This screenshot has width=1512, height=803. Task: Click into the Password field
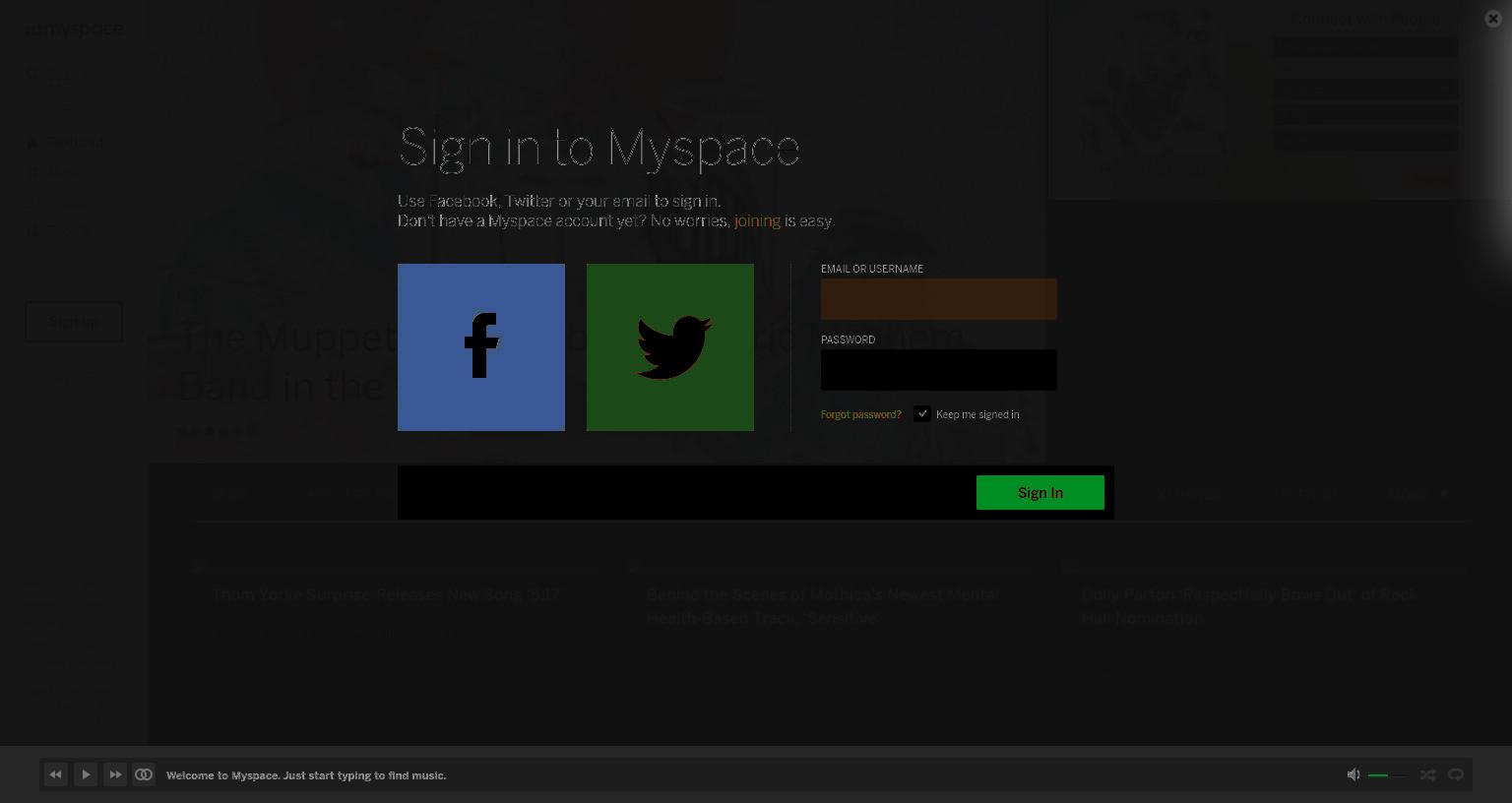tap(939, 370)
